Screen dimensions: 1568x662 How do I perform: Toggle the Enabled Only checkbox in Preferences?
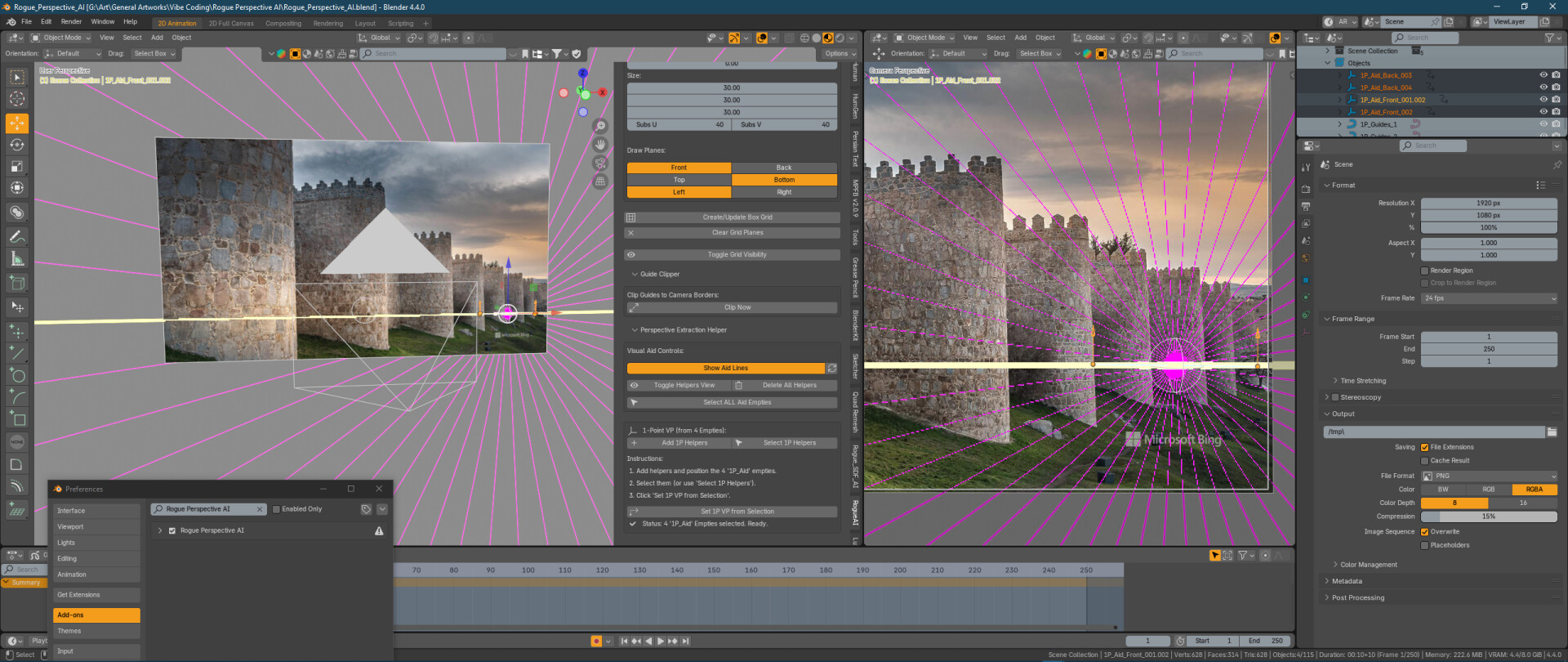pyautogui.click(x=276, y=509)
